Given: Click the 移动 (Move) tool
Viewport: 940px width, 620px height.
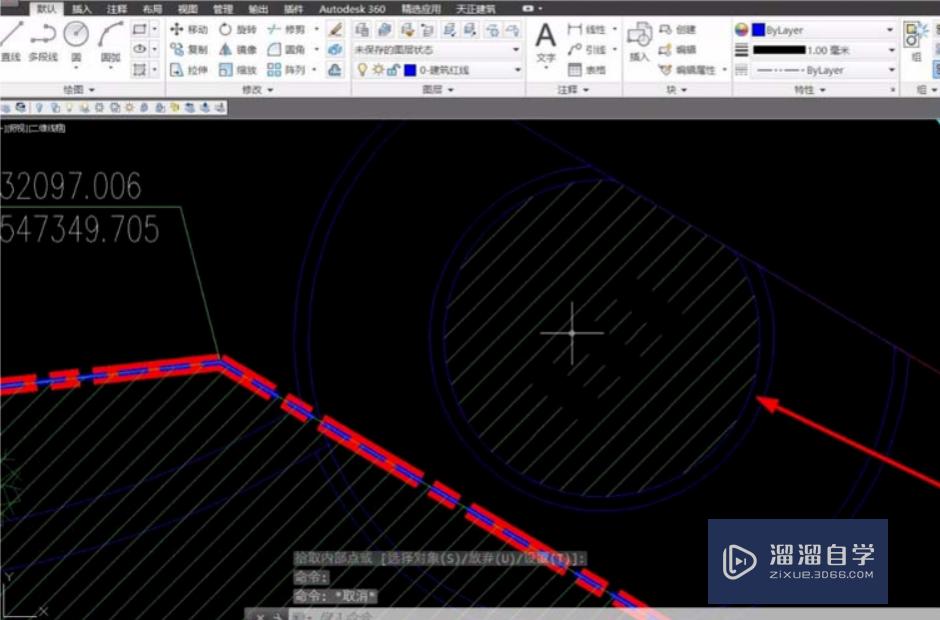Looking at the screenshot, I should coord(188,30).
